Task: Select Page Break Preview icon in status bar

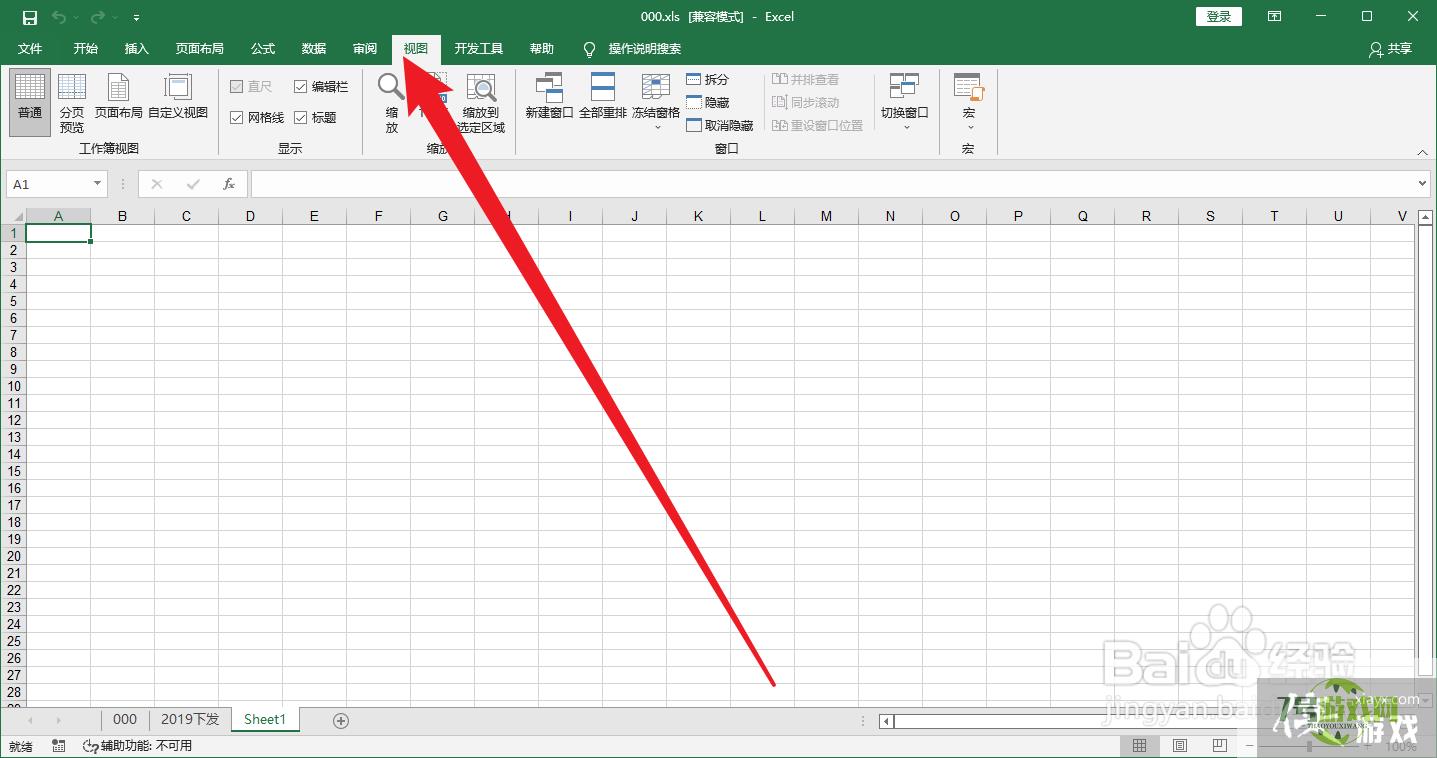Action: click(1219, 746)
